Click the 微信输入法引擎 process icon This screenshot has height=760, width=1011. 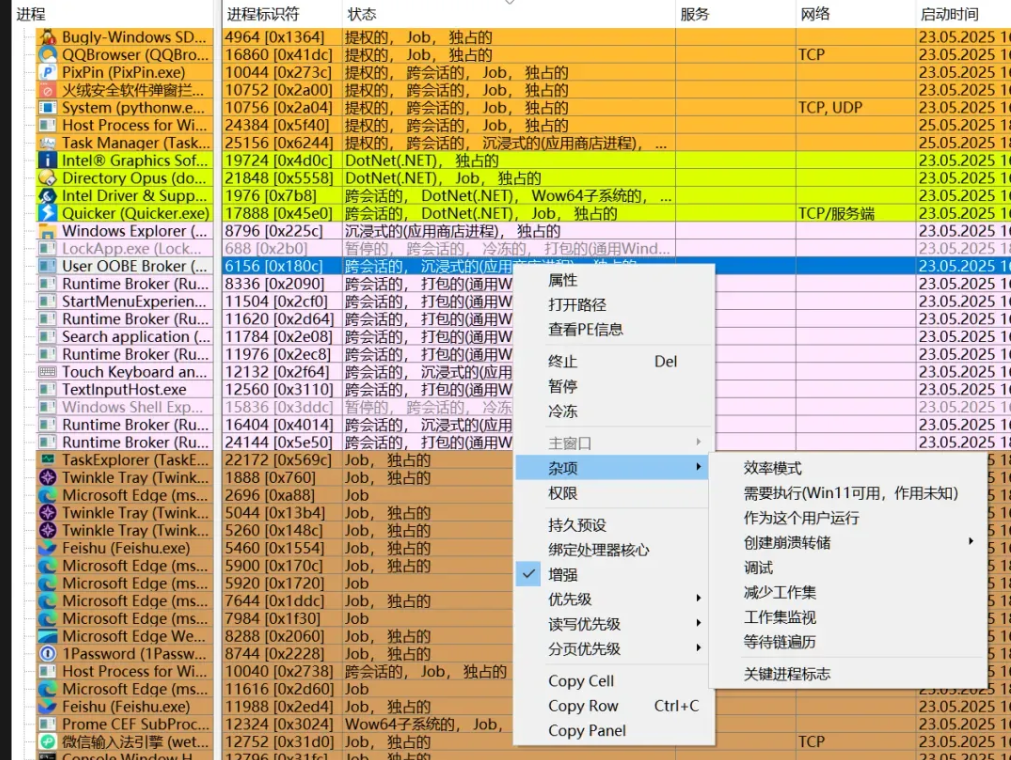pyautogui.click(x=48, y=742)
